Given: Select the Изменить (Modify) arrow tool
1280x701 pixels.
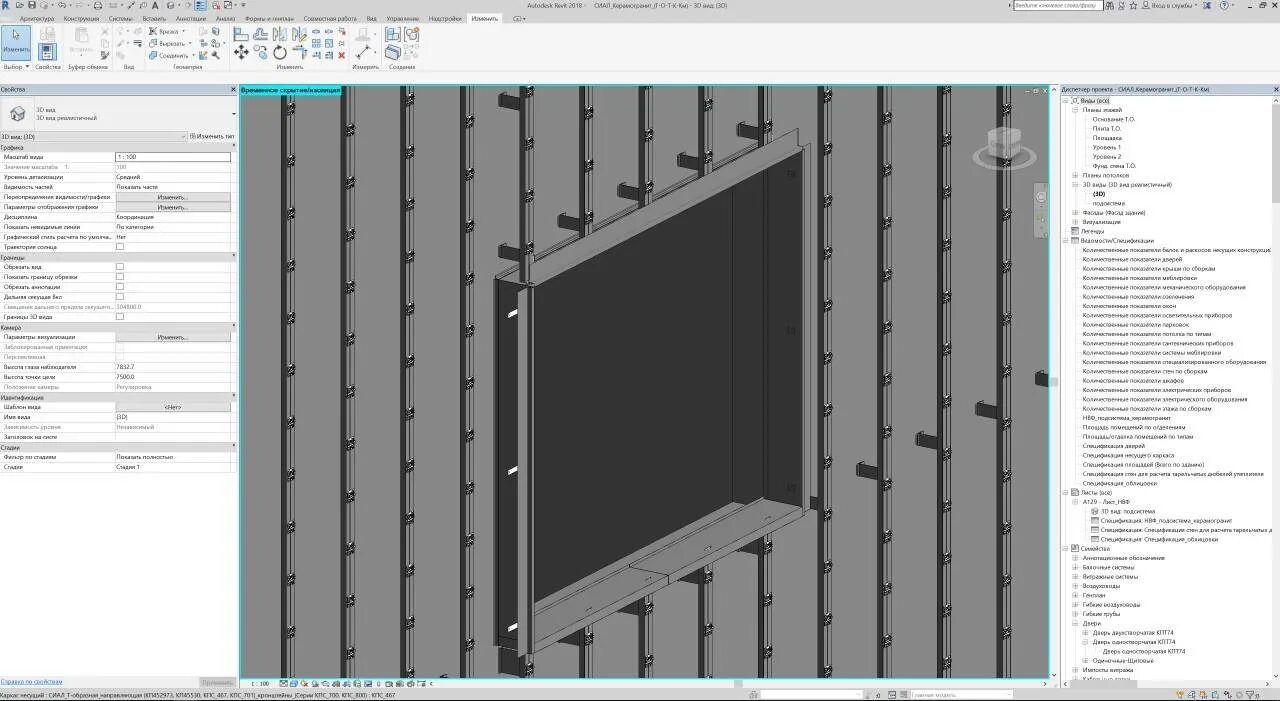Looking at the screenshot, I should point(16,43).
